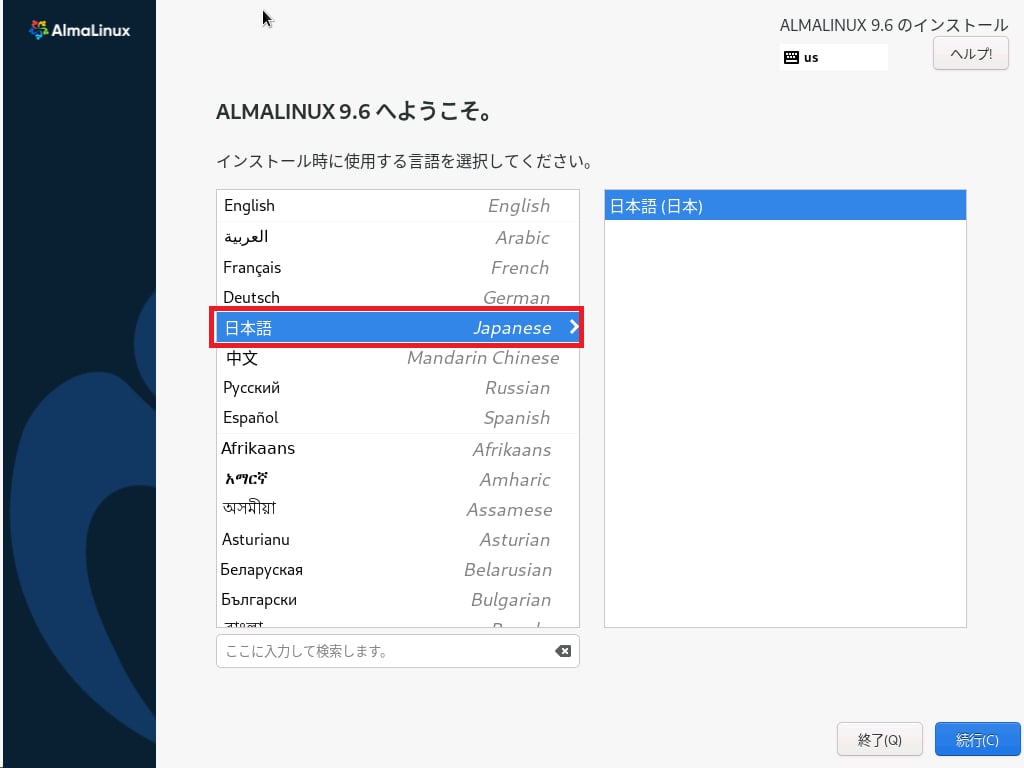The width and height of the screenshot is (1024, 768).
Task: Select Български Bulgarian language
Action: click(397, 600)
